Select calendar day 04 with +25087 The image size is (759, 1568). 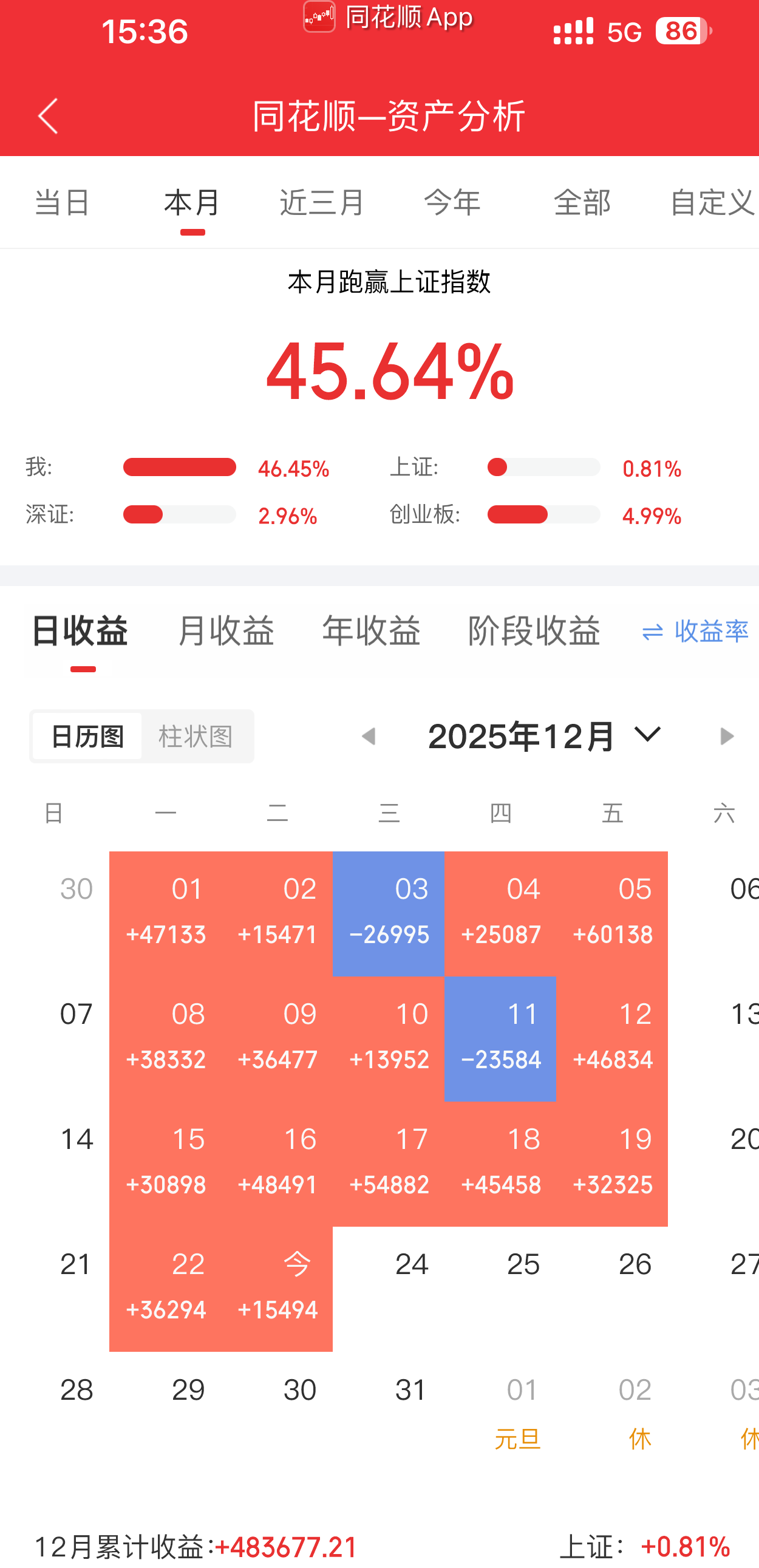coord(500,913)
